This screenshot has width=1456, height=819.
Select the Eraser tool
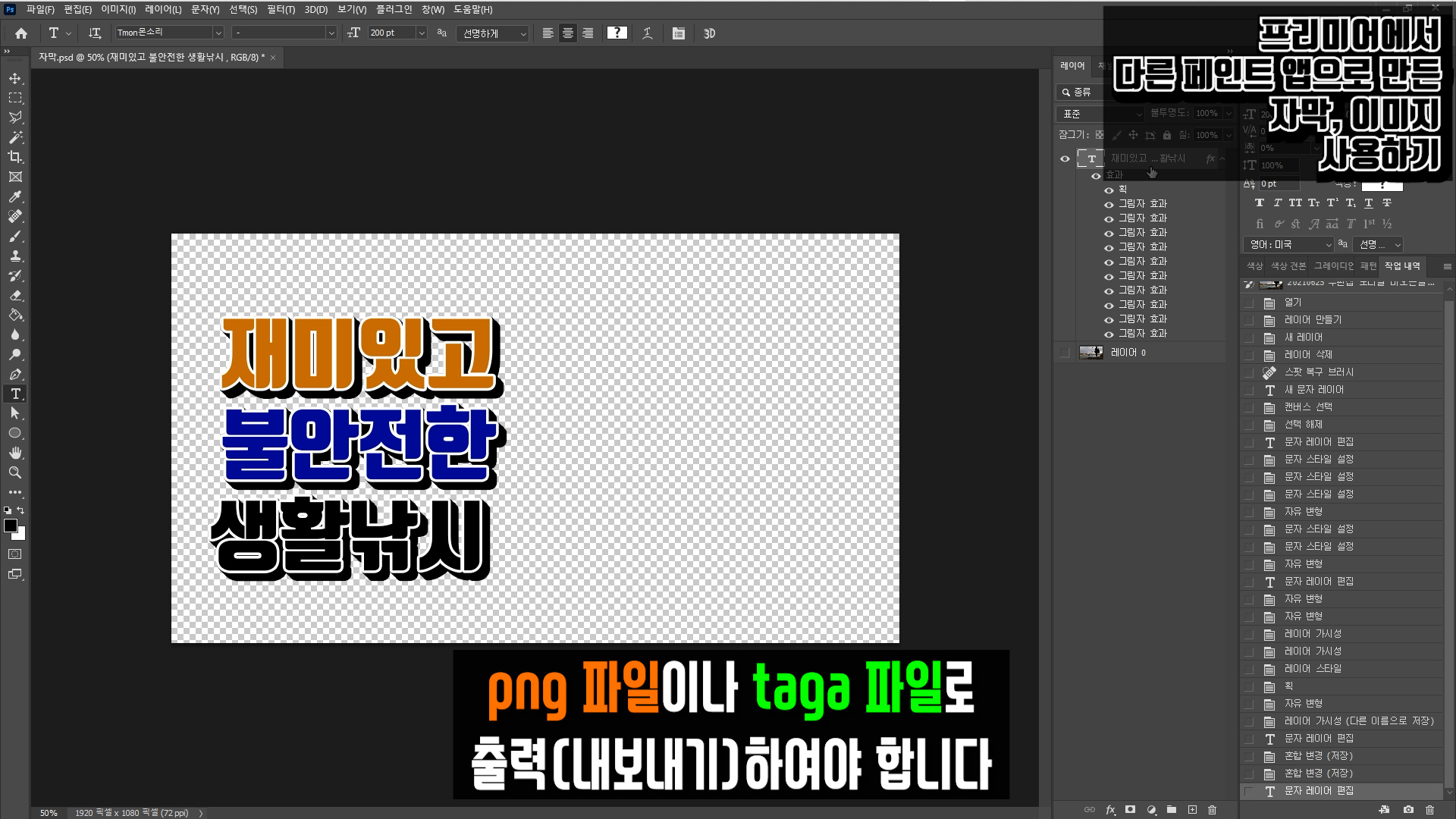pos(15,295)
